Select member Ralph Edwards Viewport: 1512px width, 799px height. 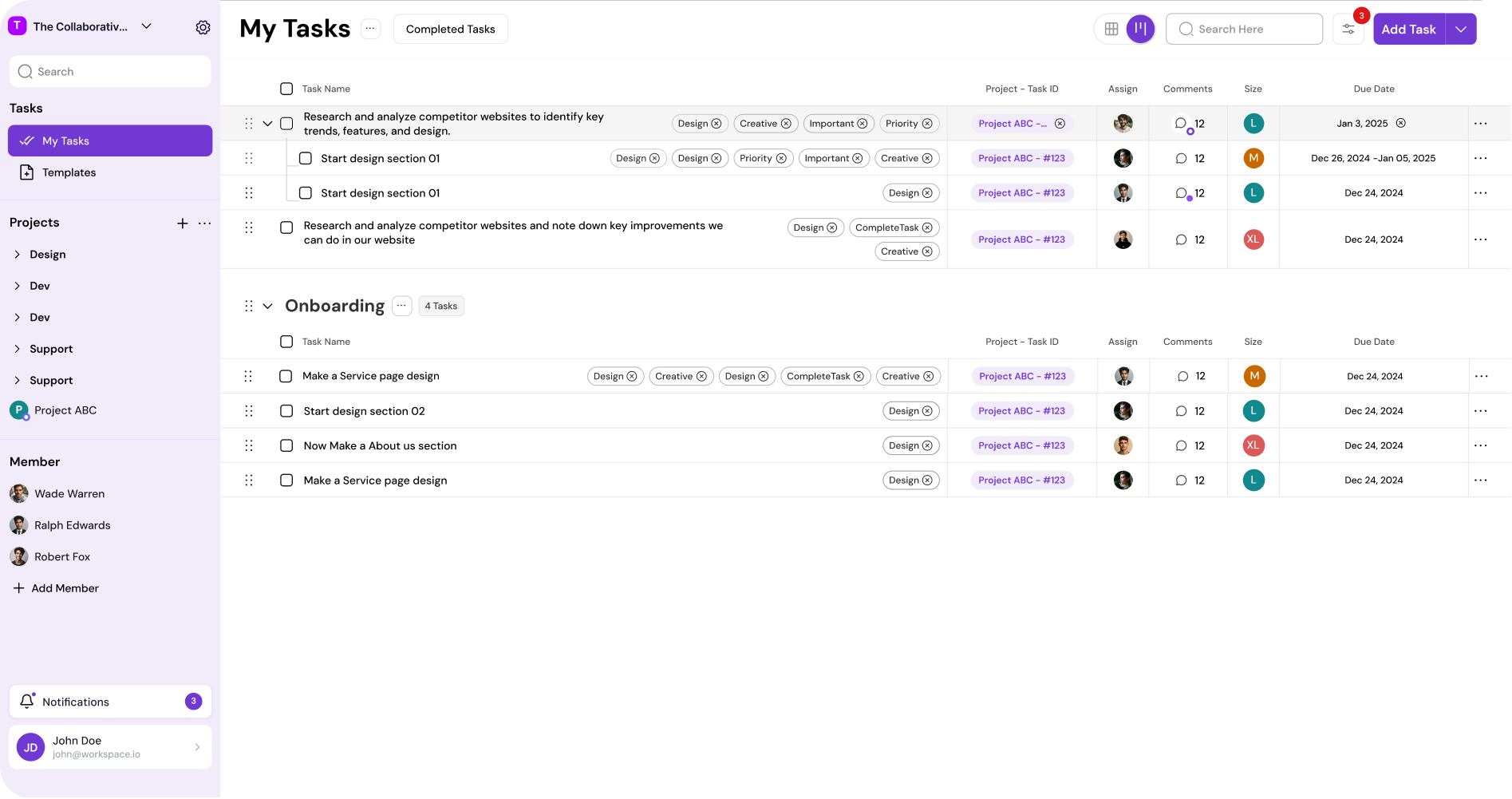coord(61,525)
